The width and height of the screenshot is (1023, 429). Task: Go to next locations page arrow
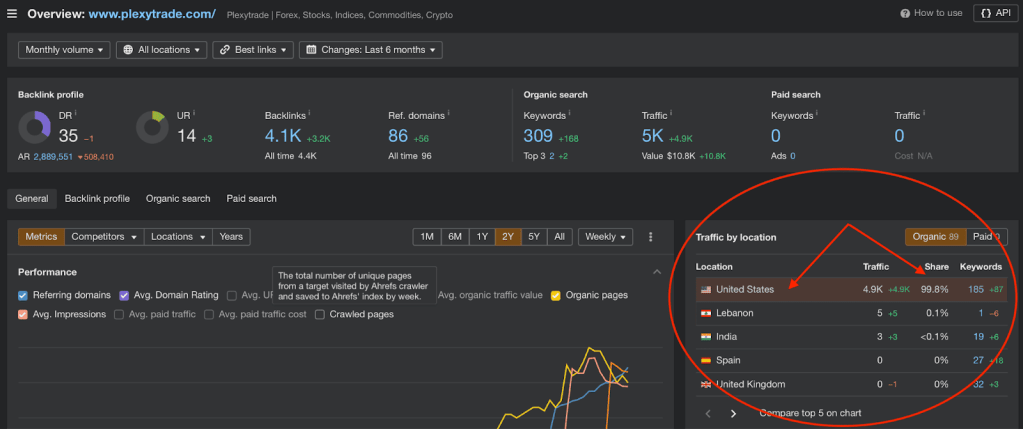pyautogui.click(x=733, y=413)
